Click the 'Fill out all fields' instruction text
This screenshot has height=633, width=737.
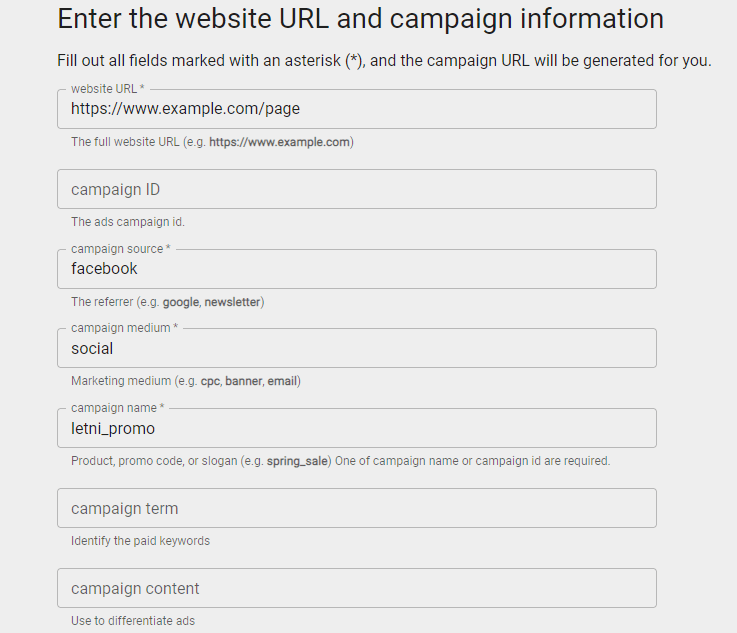click(x=384, y=61)
